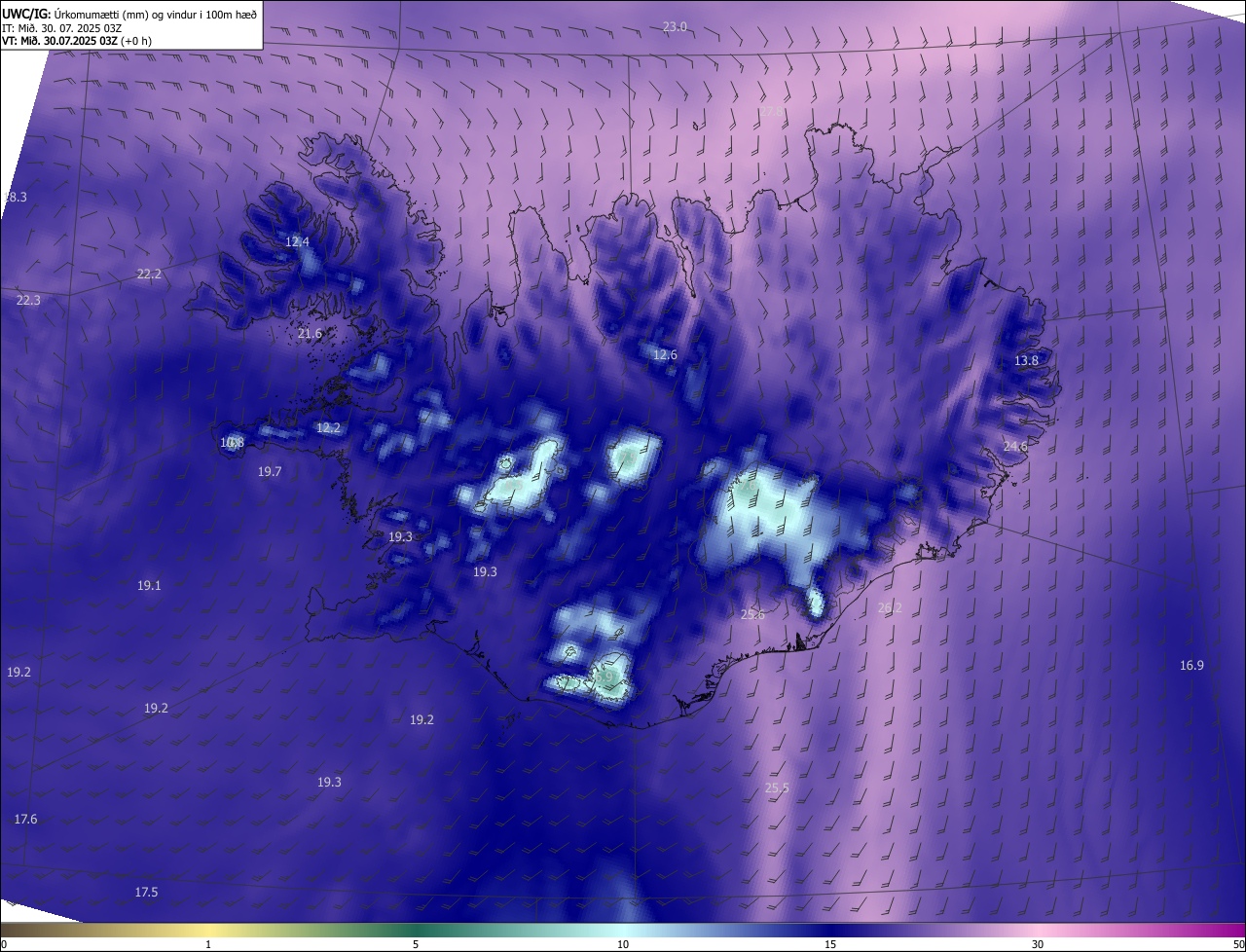Click the 22.3 value label
This screenshot has height=952, width=1246.
(28, 300)
